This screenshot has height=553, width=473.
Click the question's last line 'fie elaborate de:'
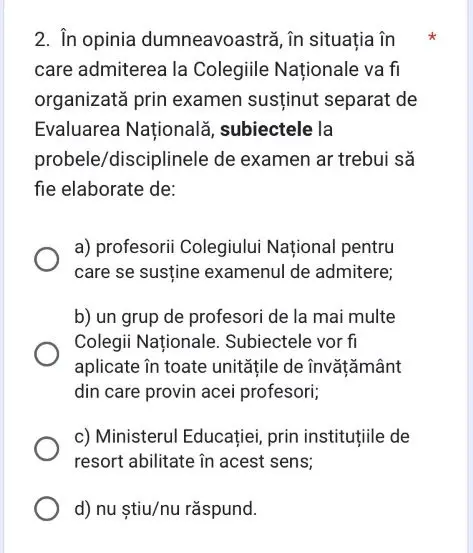pos(105,189)
